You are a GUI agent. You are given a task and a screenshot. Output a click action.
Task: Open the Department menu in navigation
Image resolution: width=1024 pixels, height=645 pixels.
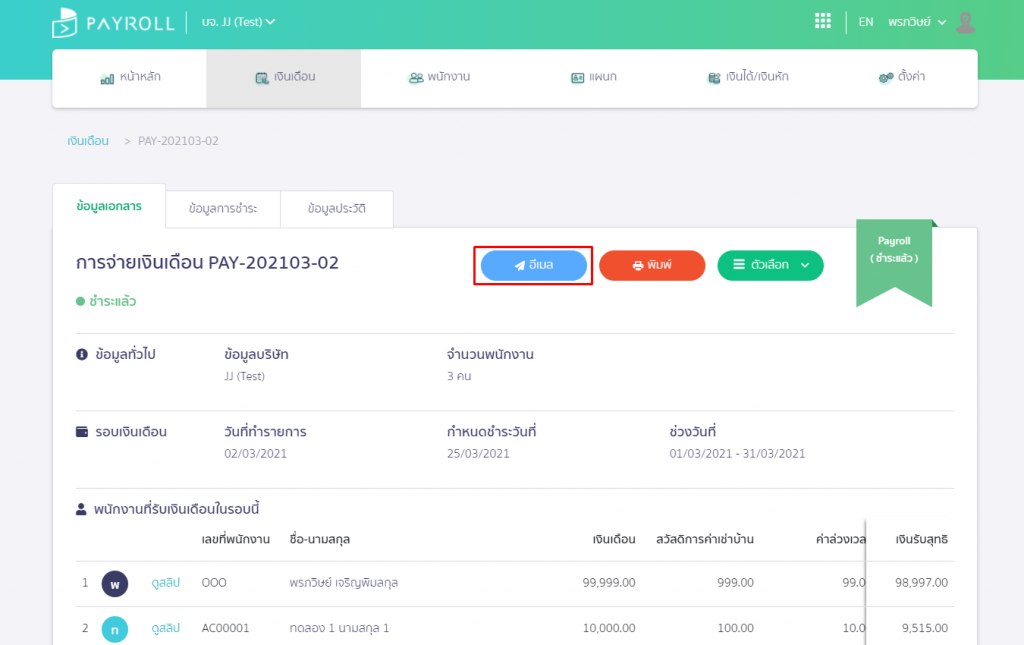(x=593, y=77)
